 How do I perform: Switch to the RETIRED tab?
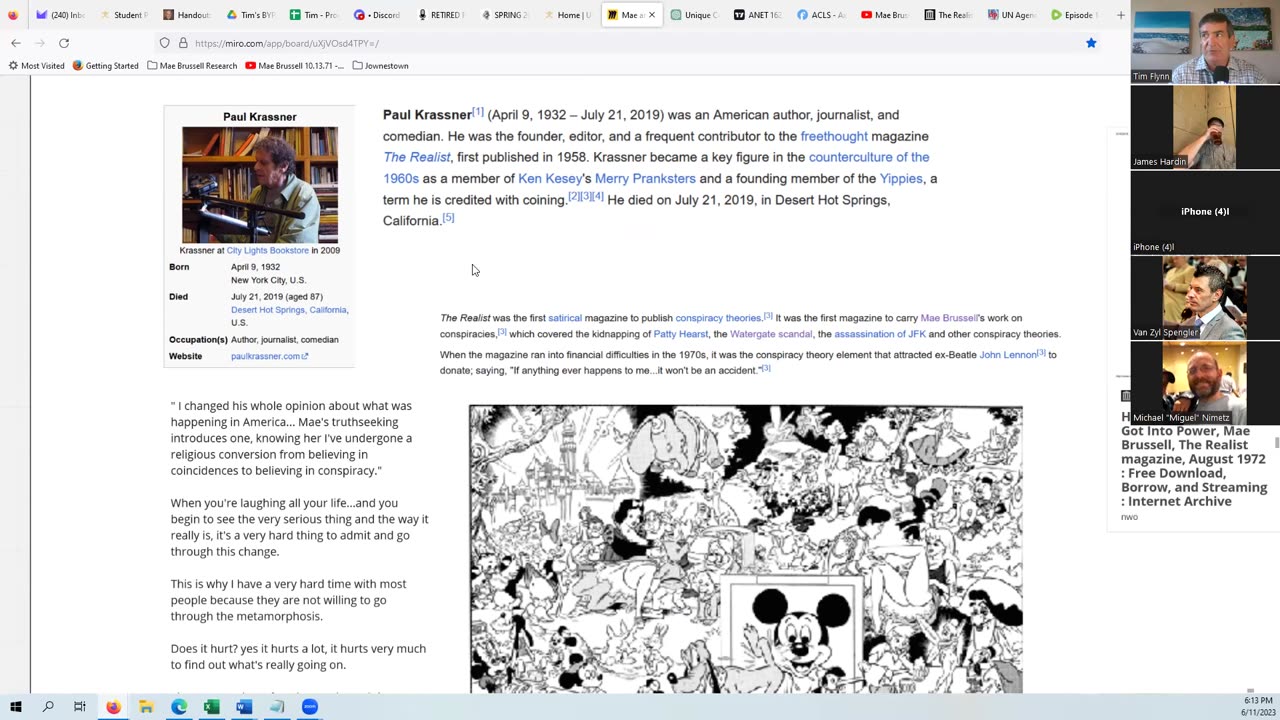(x=440, y=15)
